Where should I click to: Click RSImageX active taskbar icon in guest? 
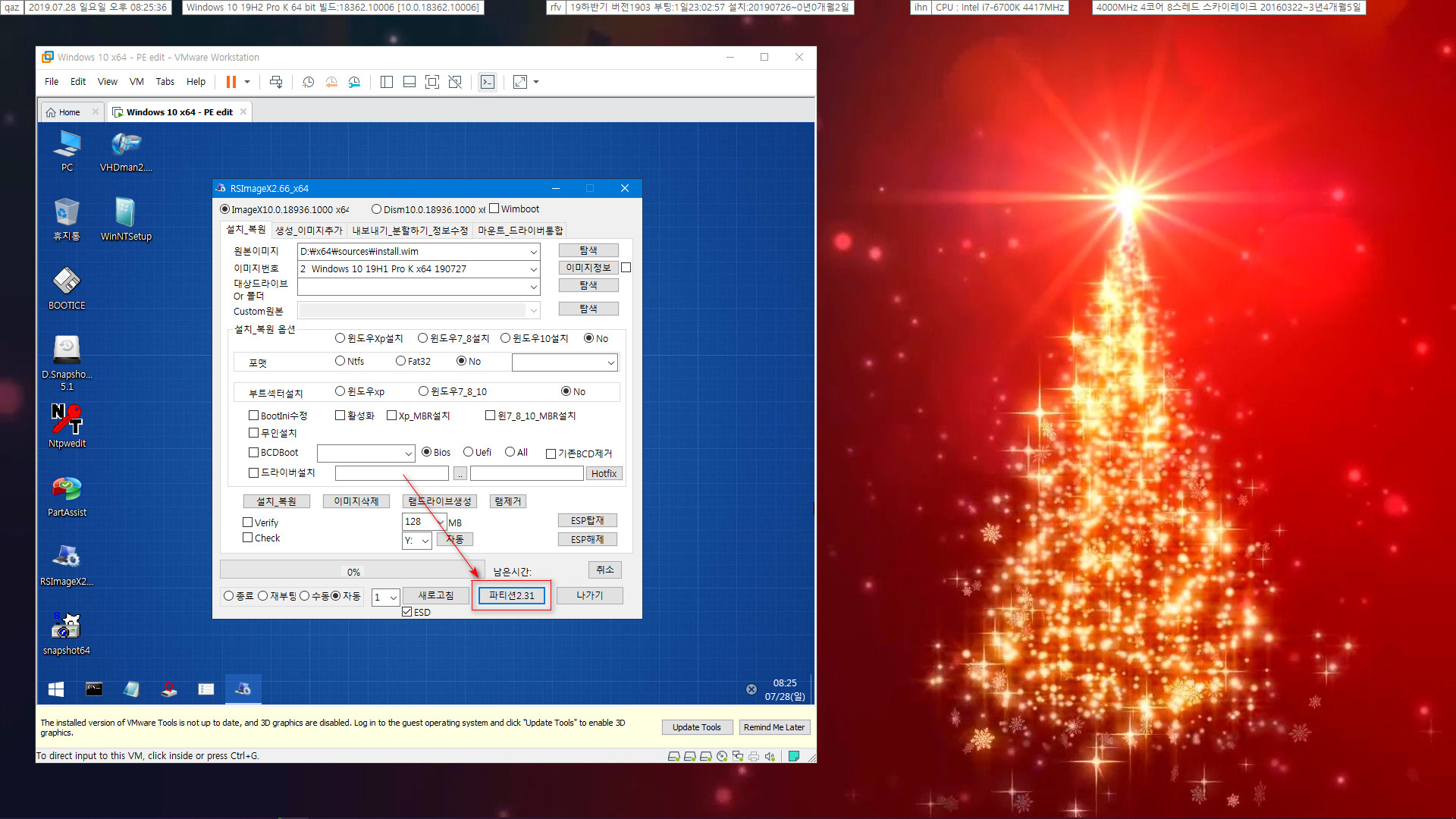point(243,689)
